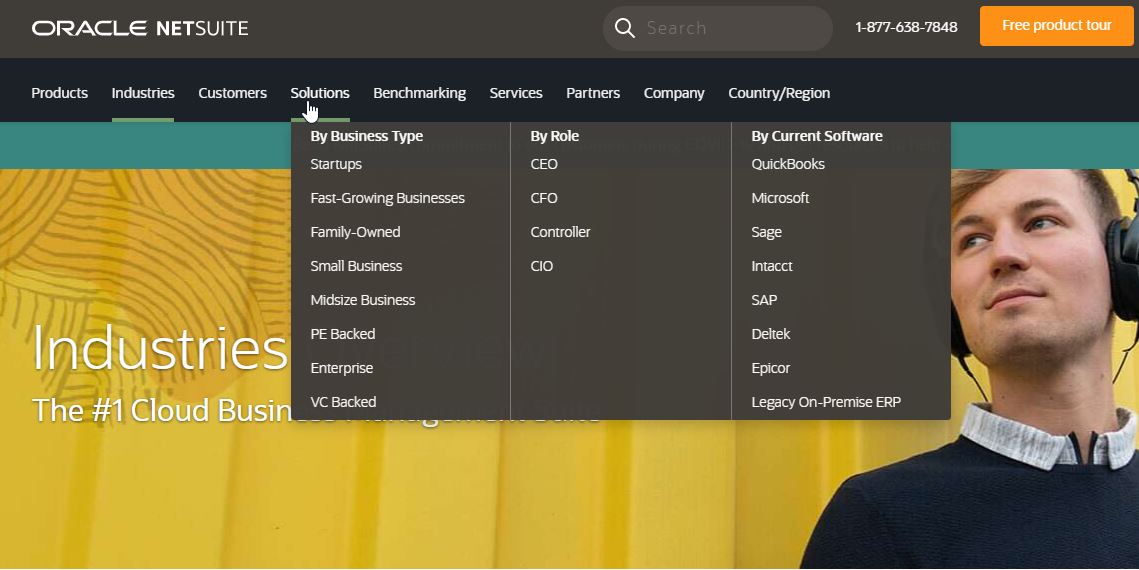Viewport: 1139px width, 570px height.
Task: Go to the Benchmarking menu
Action: click(x=419, y=93)
